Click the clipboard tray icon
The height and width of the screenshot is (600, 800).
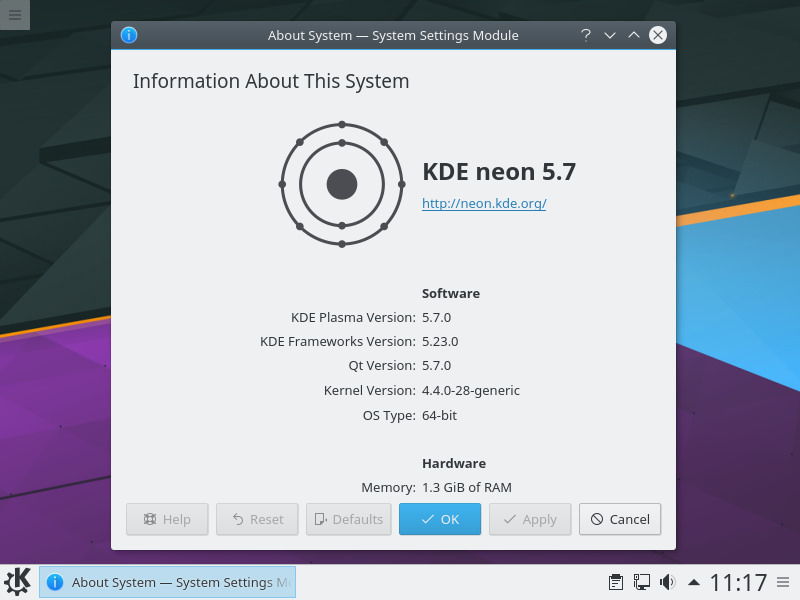[x=616, y=582]
